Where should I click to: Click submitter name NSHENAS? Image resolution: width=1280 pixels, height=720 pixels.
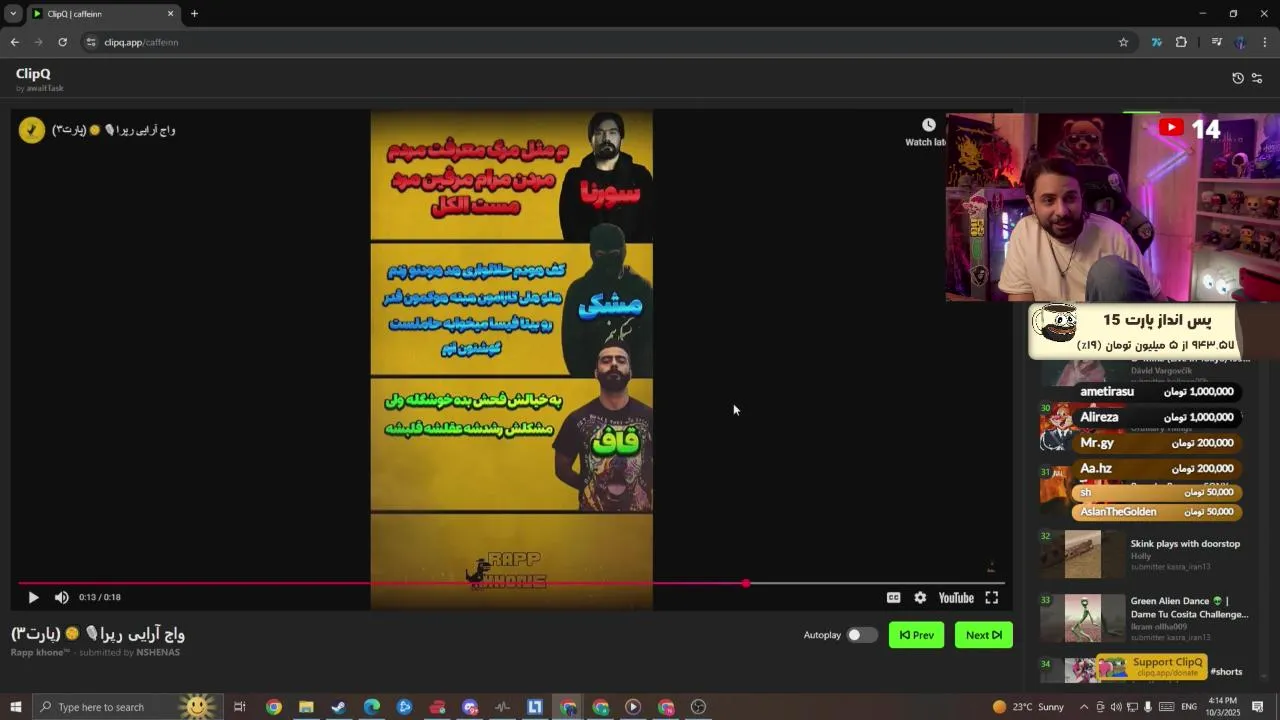[158, 652]
